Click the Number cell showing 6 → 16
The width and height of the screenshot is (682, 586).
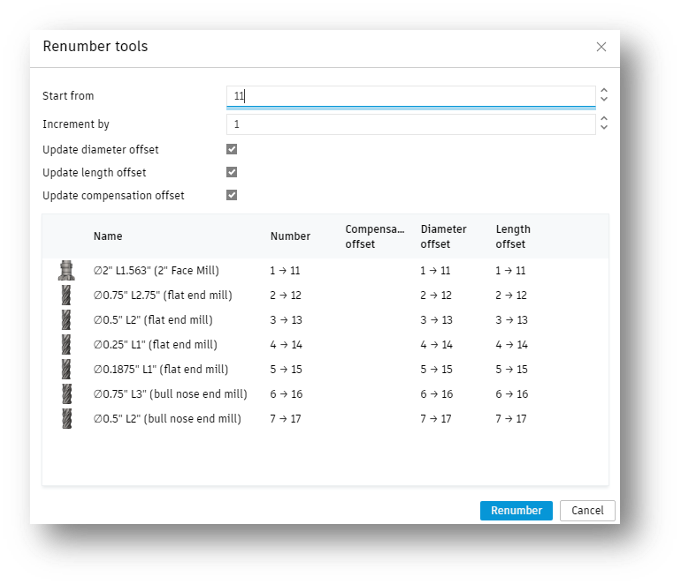click(x=286, y=394)
